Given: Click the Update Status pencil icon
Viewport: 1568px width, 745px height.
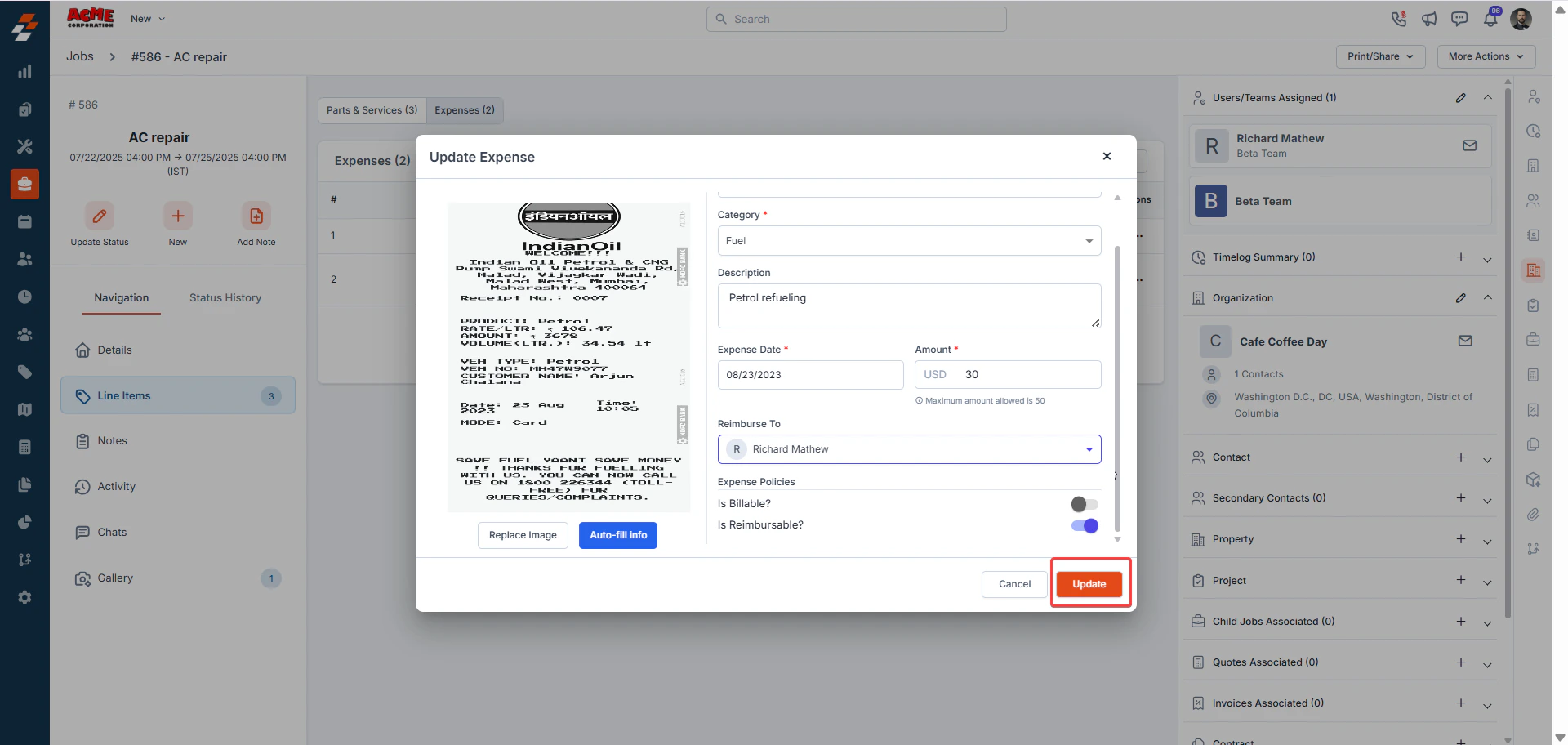Looking at the screenshot, I should 100,216.
